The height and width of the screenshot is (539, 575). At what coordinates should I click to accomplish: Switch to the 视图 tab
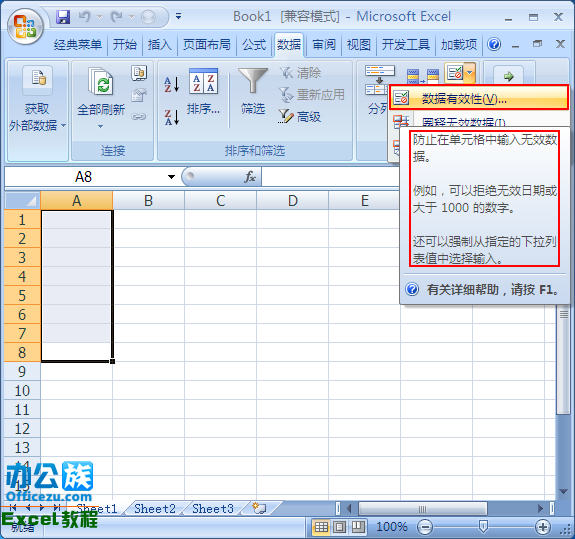pyautogui.click(x=359, y=44)
